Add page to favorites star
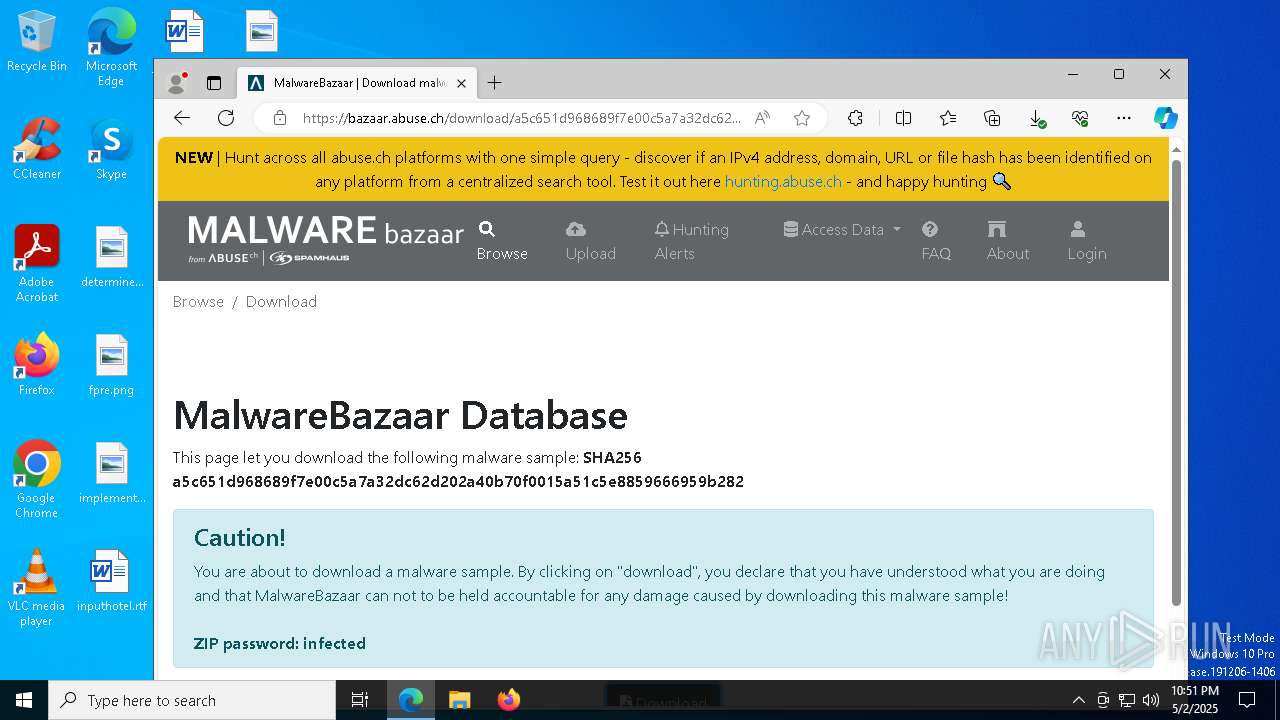The width and height of the screenshot is (1280, 720). click(802, 118)
